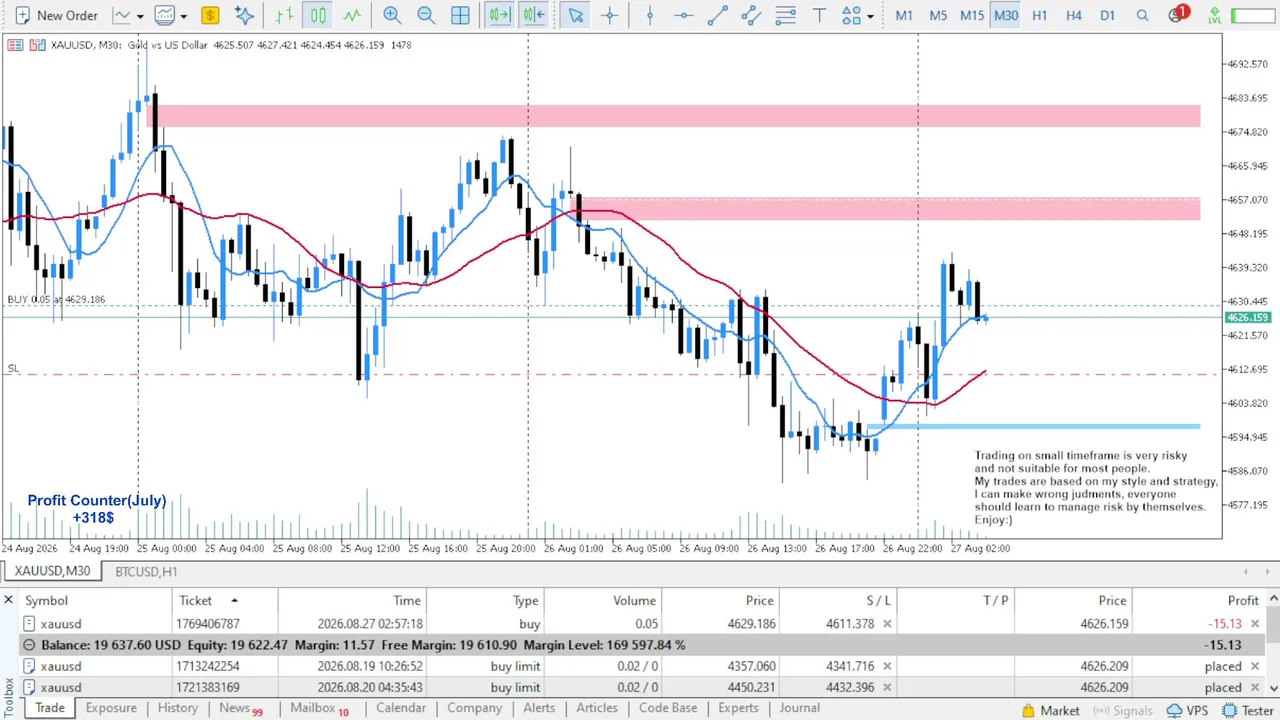1280x720 pixels.
Task: Click the tile windows grid icon
Action: tap(460, 15)
